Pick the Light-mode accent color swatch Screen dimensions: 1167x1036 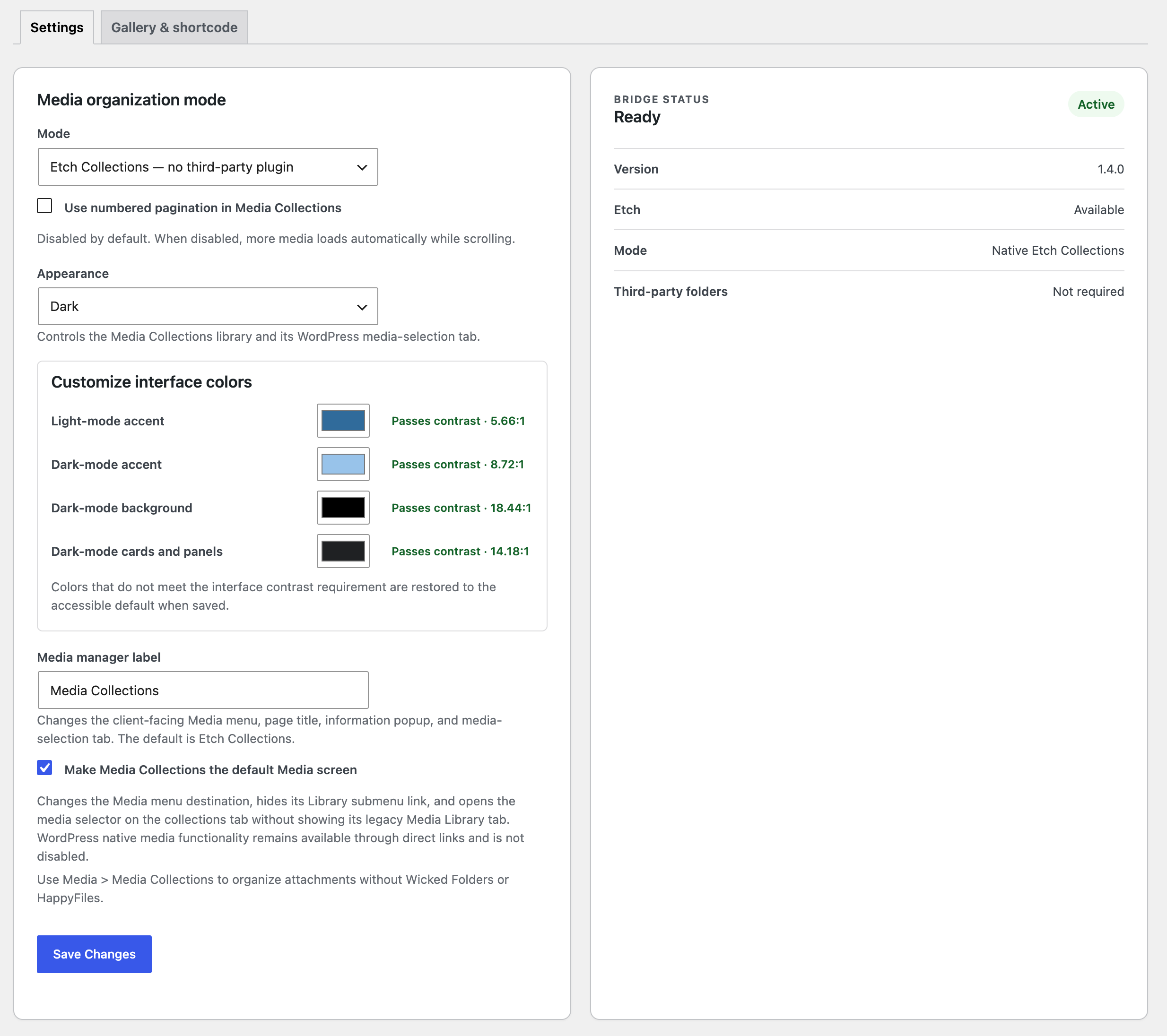(x=343, y=421)
